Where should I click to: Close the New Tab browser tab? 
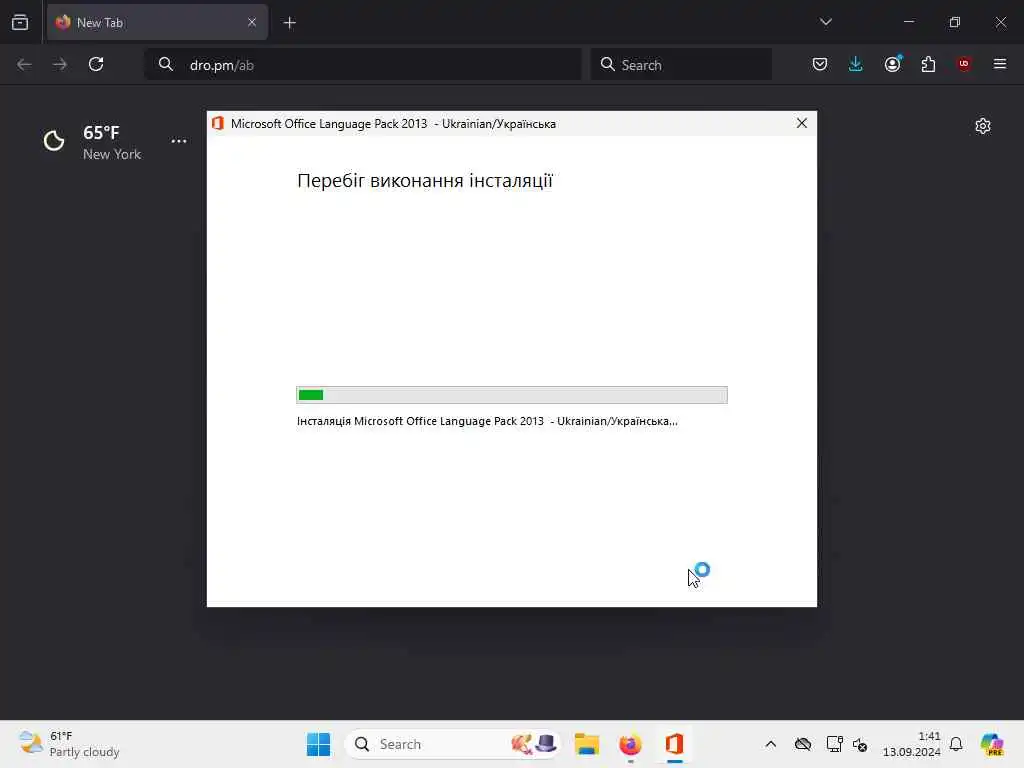[x=251, y=22]
